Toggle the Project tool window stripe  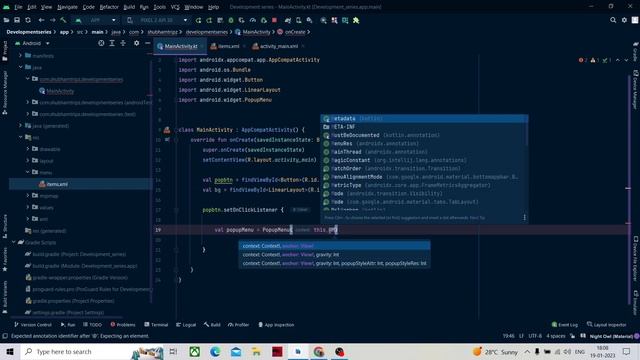point(5,51)
